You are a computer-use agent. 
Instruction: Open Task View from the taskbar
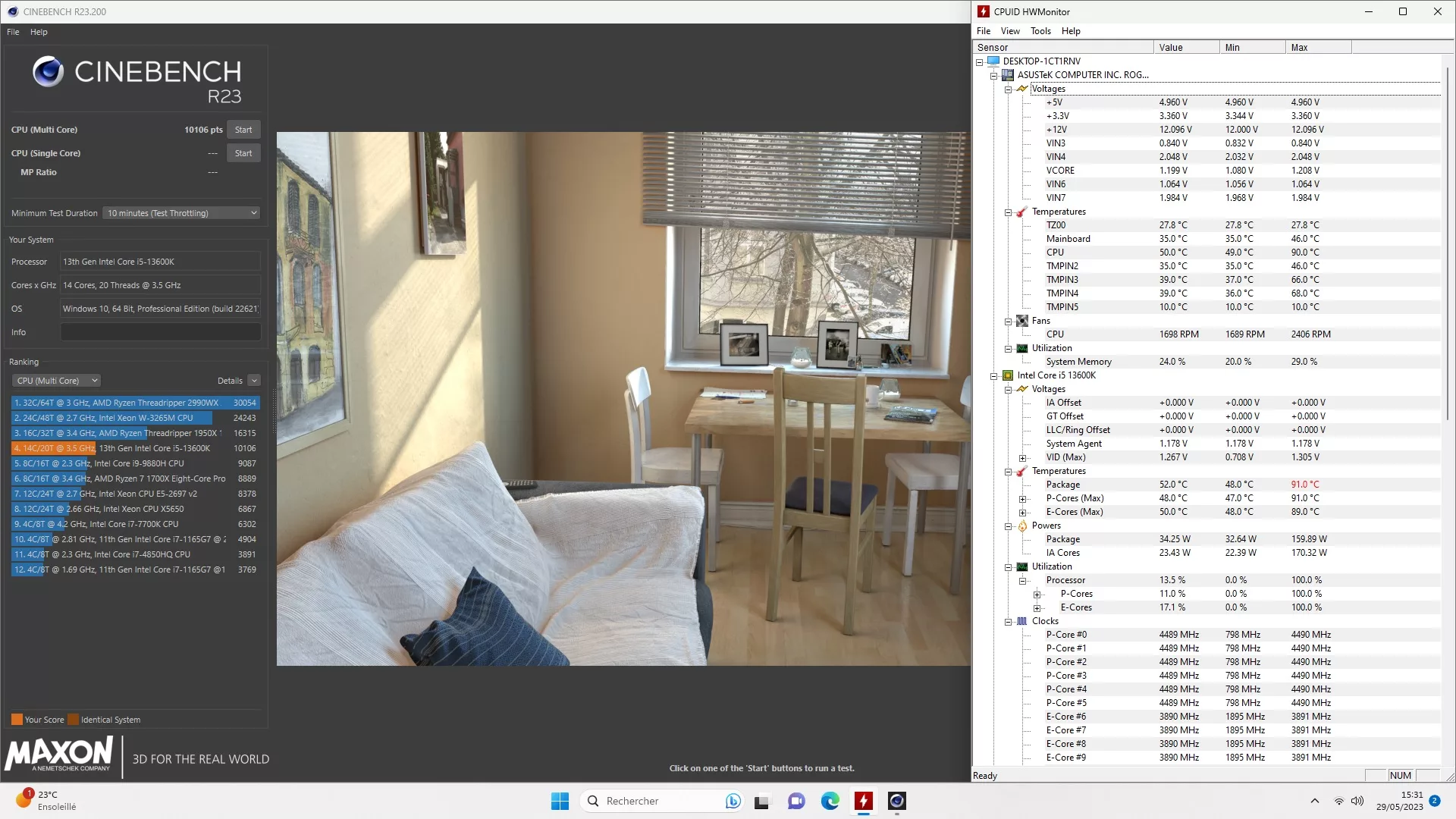(762, 801)
